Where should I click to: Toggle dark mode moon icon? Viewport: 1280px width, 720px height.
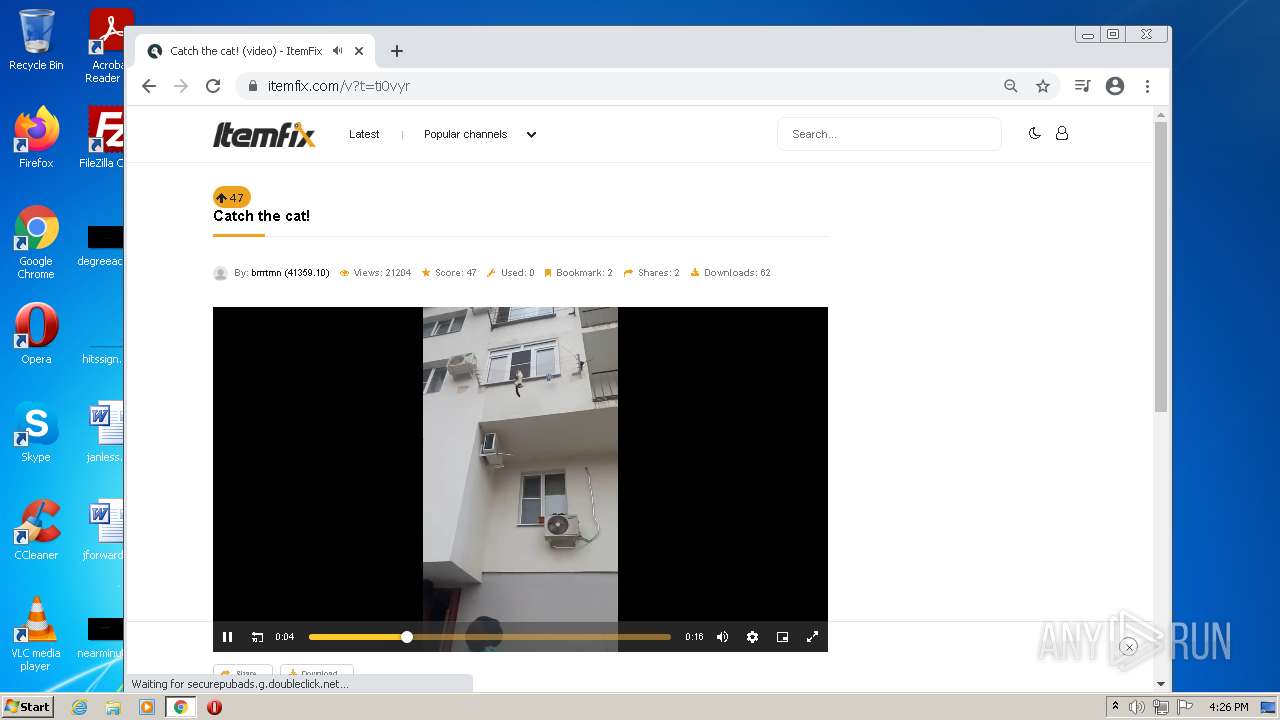(1034, 133)
